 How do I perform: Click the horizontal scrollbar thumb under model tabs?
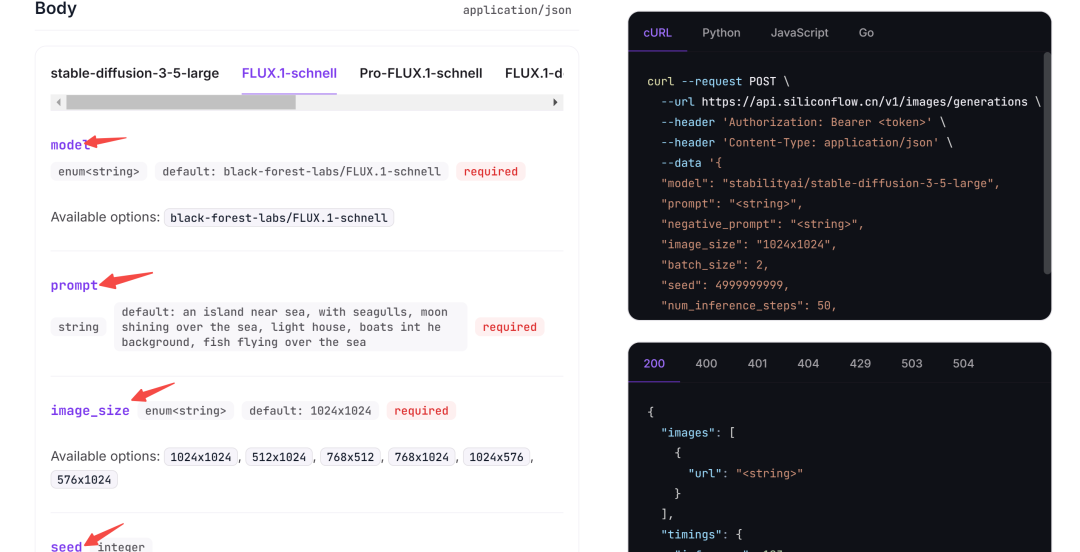coord(181,102)
